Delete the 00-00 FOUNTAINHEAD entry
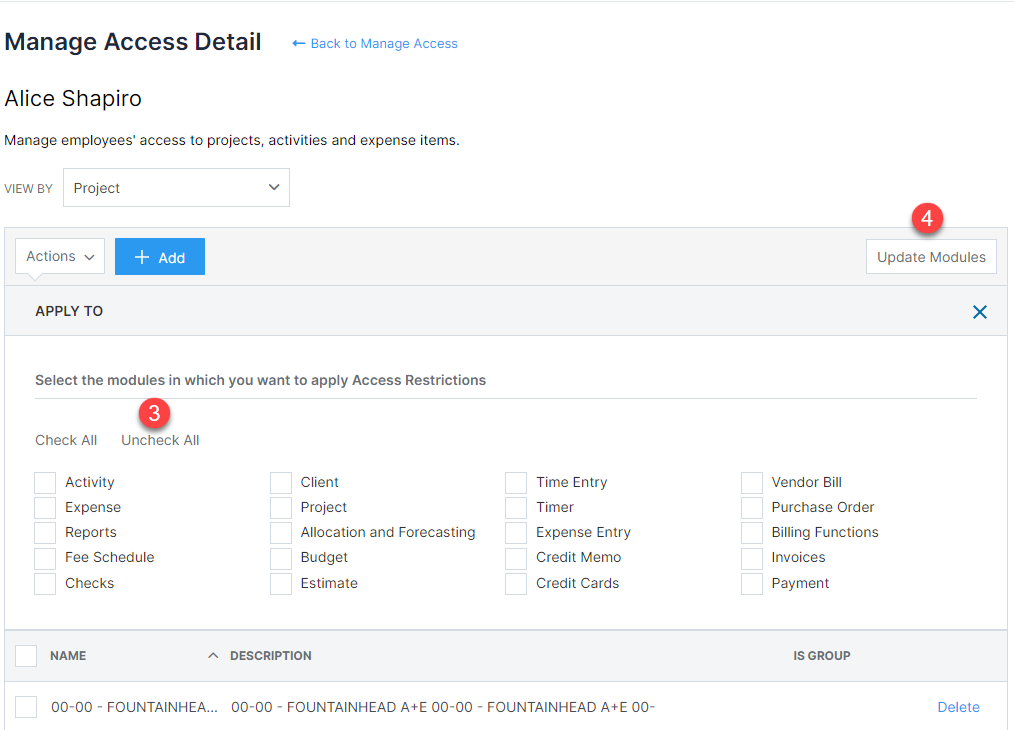Screen dimensions: 1014x730 tap(958, 706)
